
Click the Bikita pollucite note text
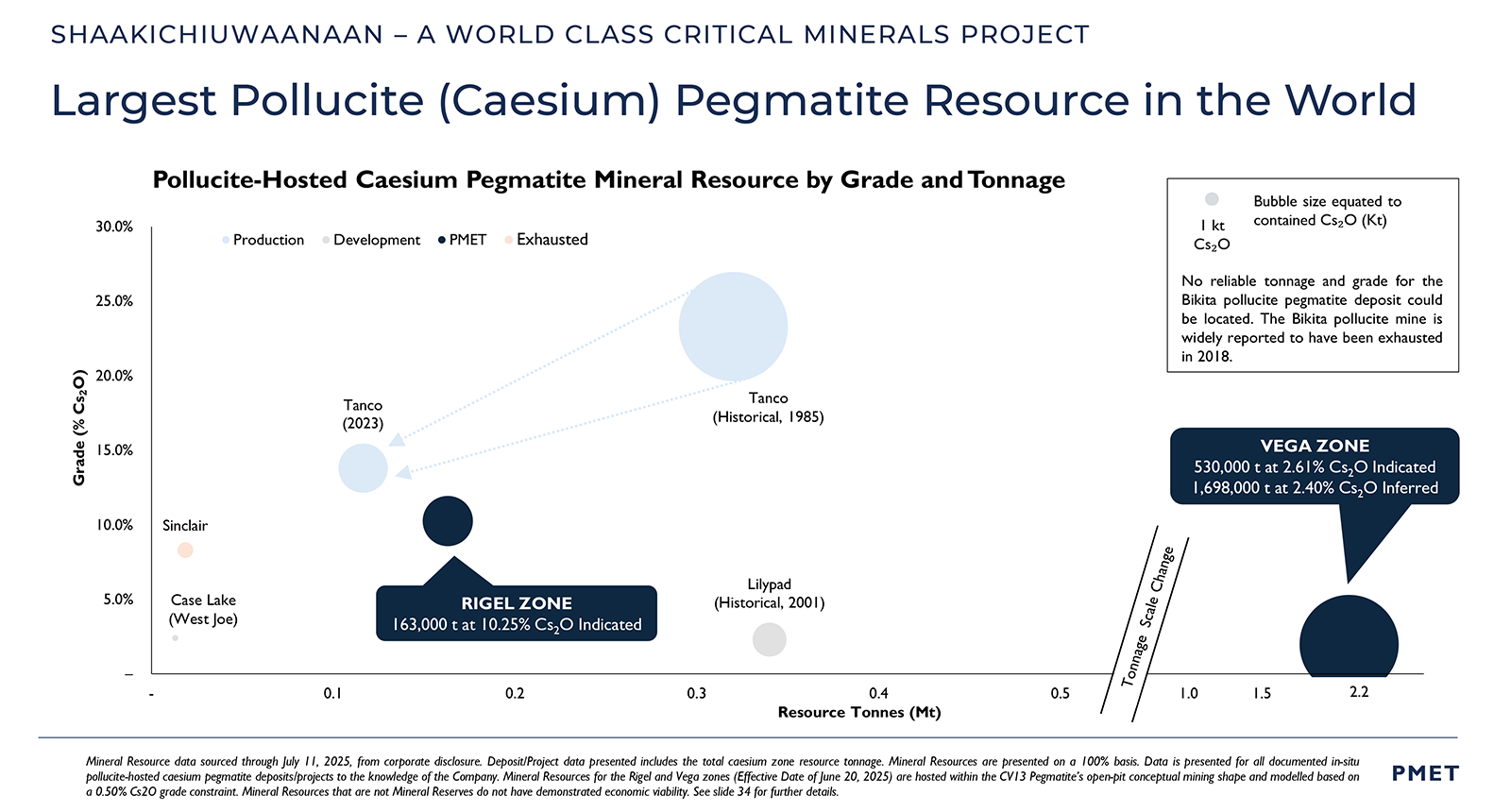coord(1312,318)
